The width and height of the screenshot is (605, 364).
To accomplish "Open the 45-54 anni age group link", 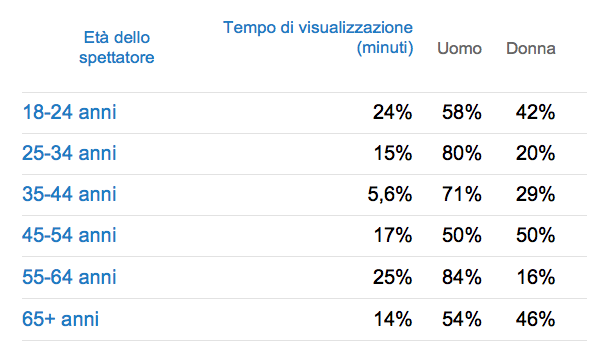I will (x=69, y=235).
